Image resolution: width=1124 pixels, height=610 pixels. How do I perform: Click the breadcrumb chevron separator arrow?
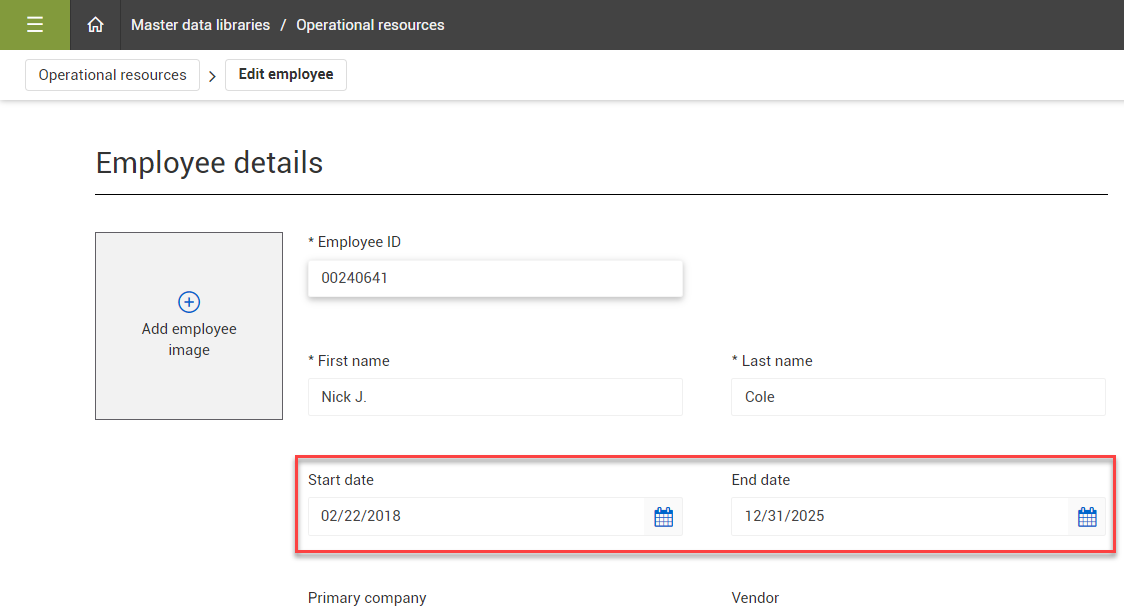pyautogui.click(x=212, y=76)
